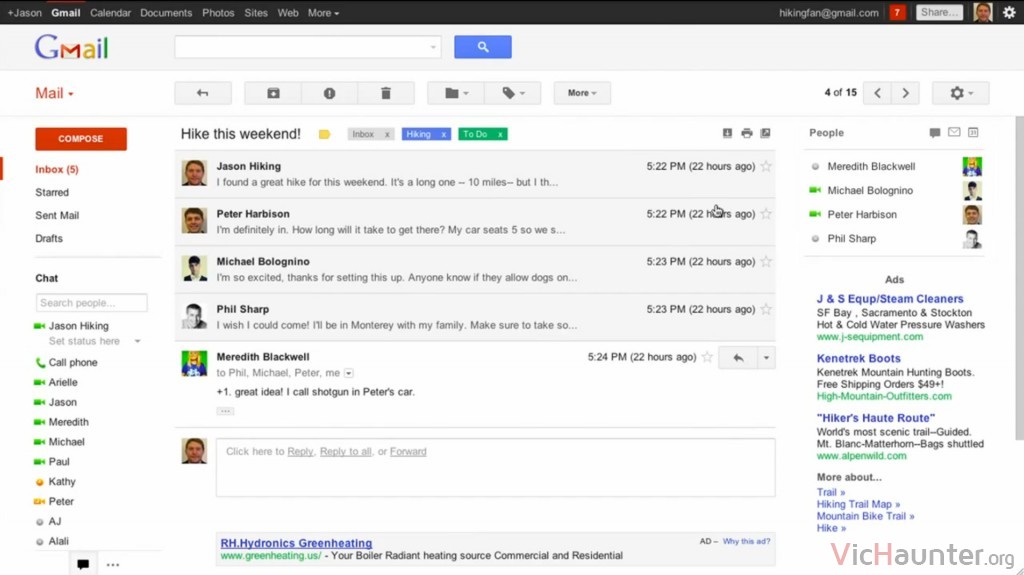Viewport: 1024px width, 575px height.
Task: Open the Labels tag dropdown
Action: click(513, 93)
